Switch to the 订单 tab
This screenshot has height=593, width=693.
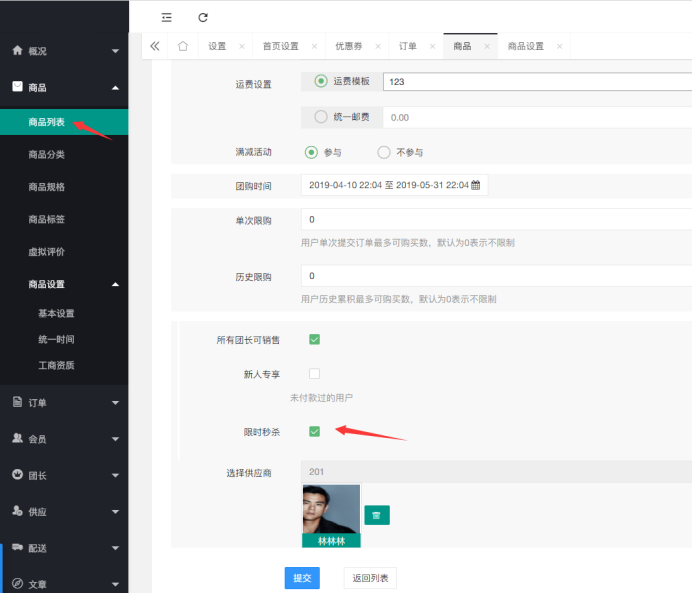408,46
